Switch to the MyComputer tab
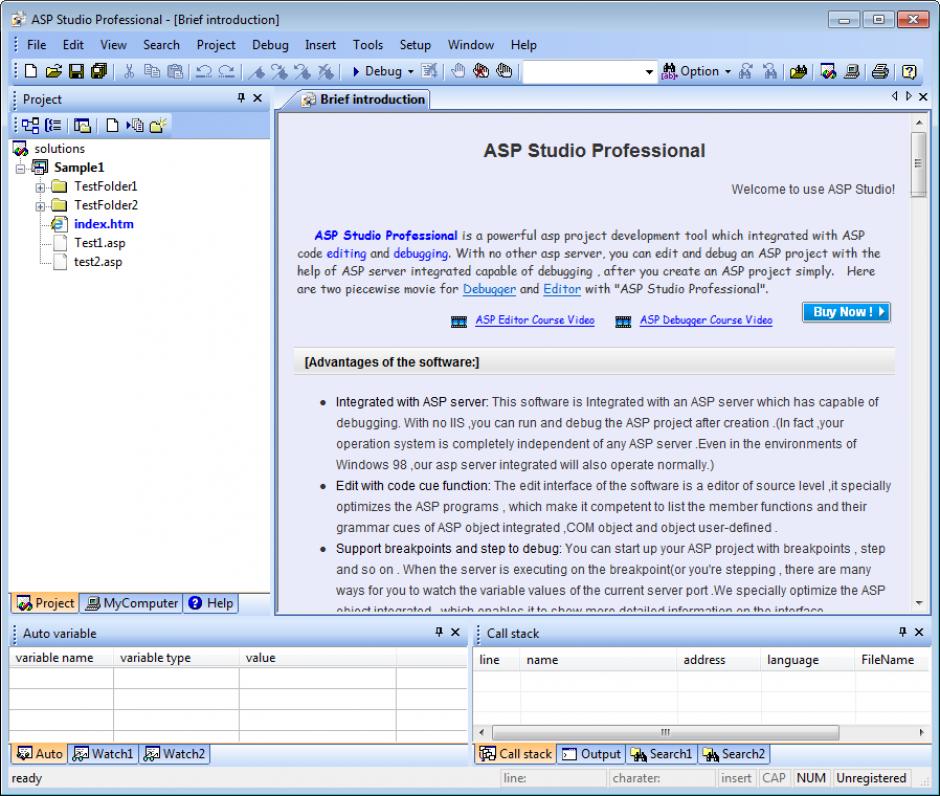The width and height of the screenshot is (940, 796). [132, 603]
